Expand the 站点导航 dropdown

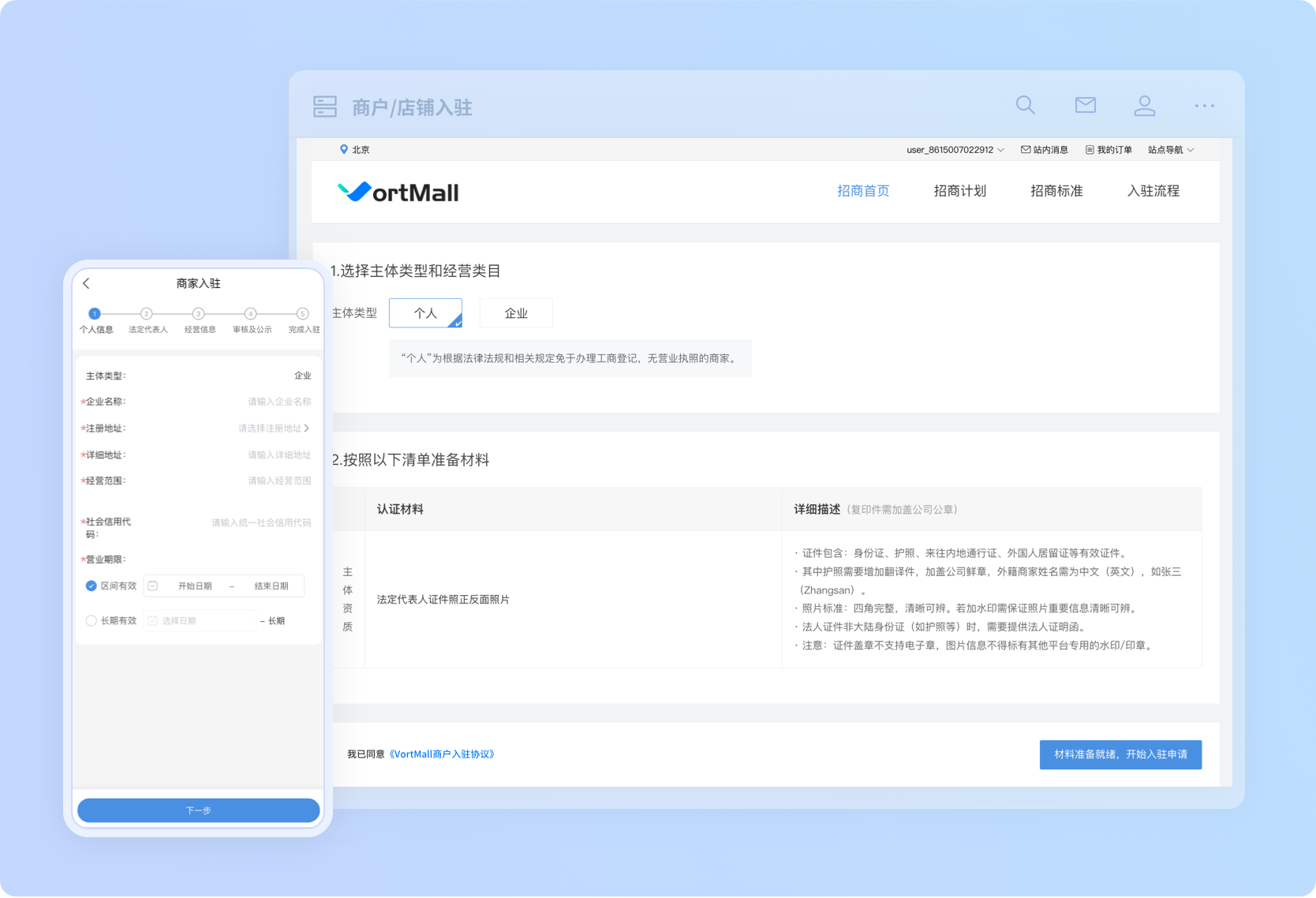[x=1170, y=150]
